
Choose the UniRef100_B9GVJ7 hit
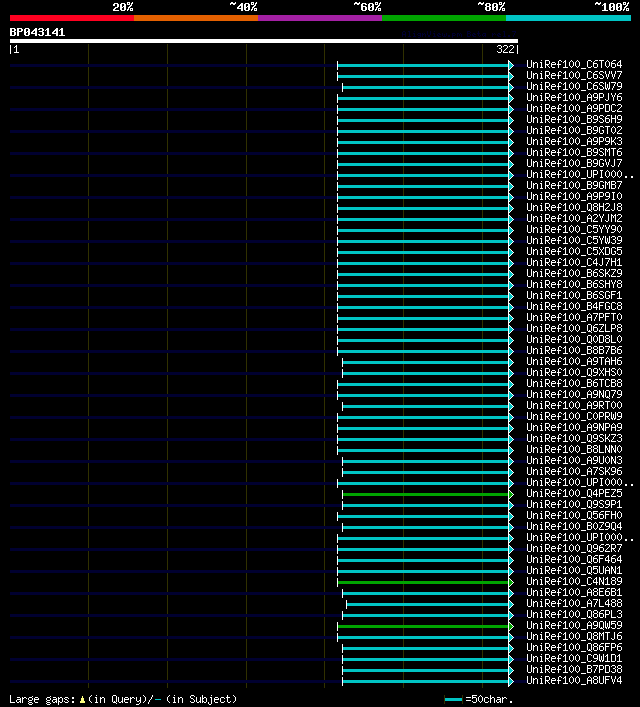pyautogui.click(x=574, y=164)
